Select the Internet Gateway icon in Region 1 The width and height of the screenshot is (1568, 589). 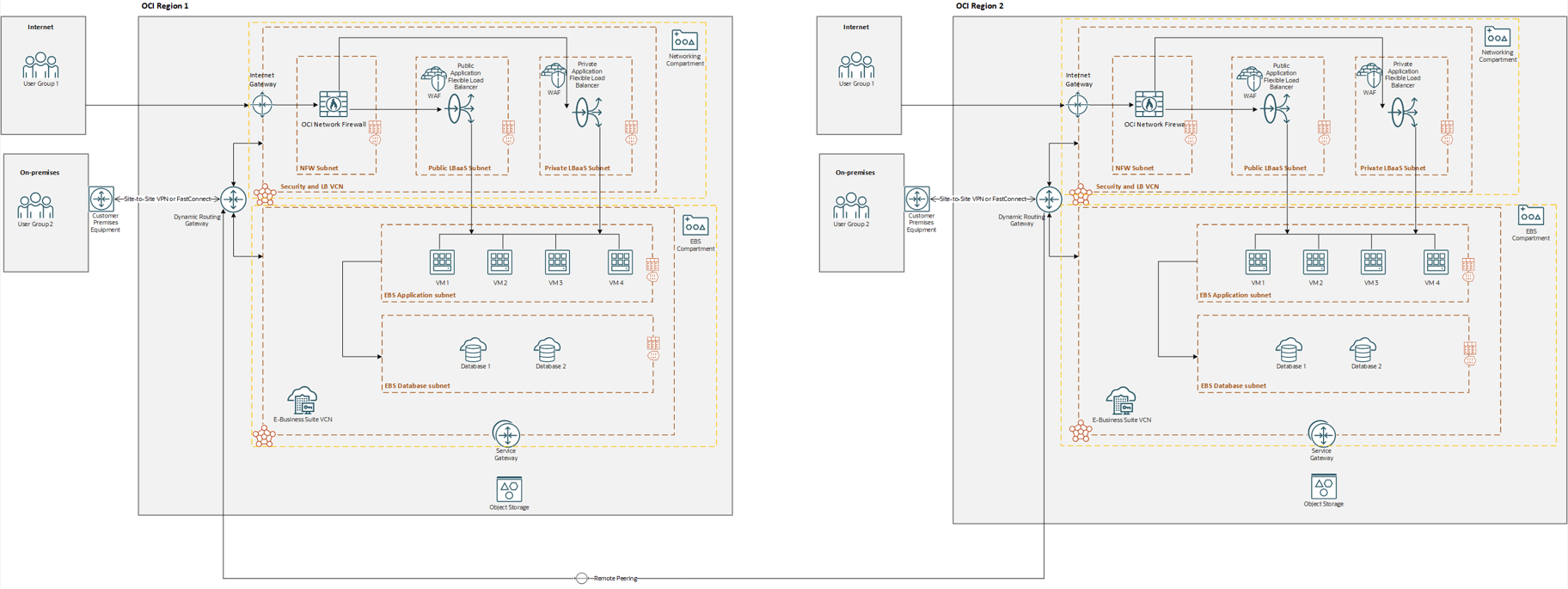pyautogui.click(x=262, y=105)
